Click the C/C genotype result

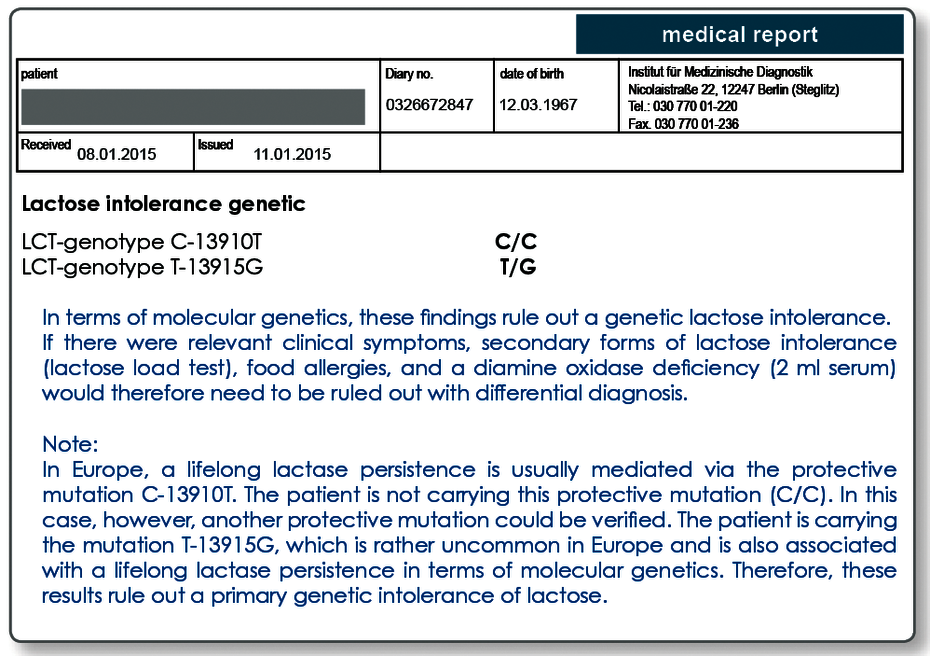coord(515,241)
